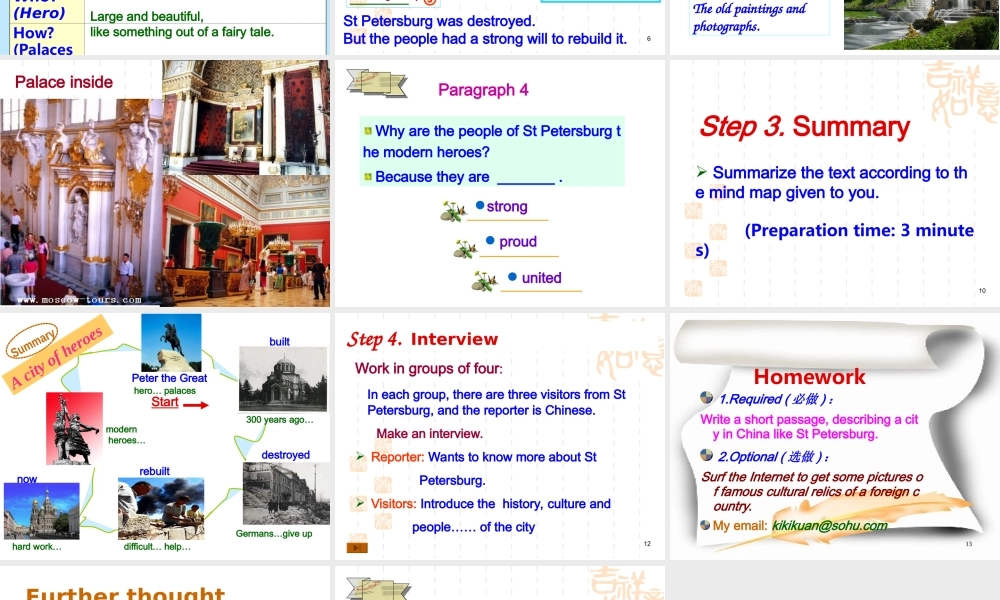Click the "Step 3. Summary" heading
1000x600 pixels.
tap(804, 126)
